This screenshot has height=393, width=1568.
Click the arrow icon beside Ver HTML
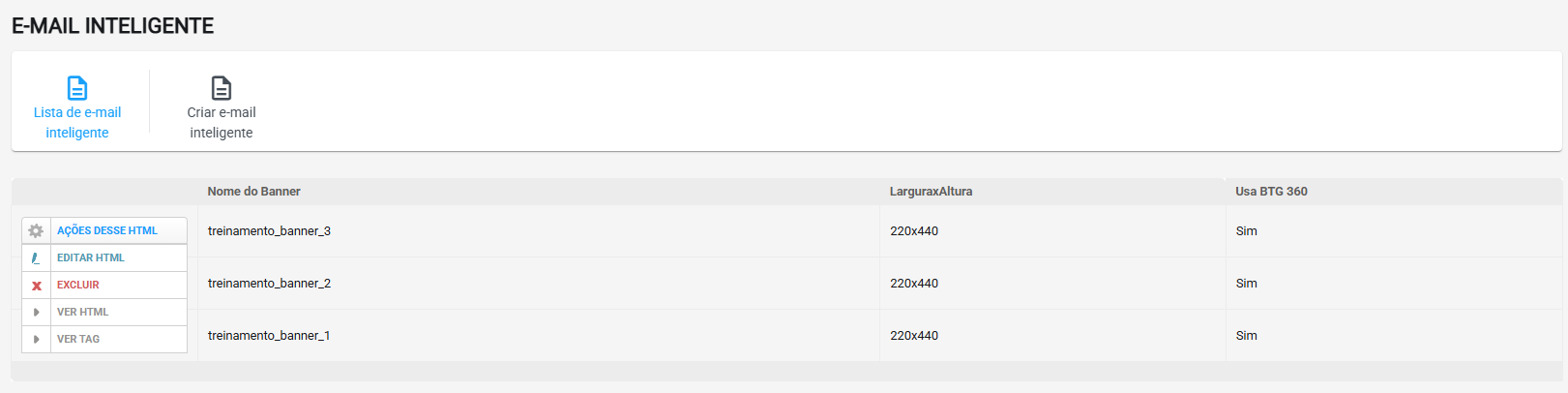[x=36, y=312]
